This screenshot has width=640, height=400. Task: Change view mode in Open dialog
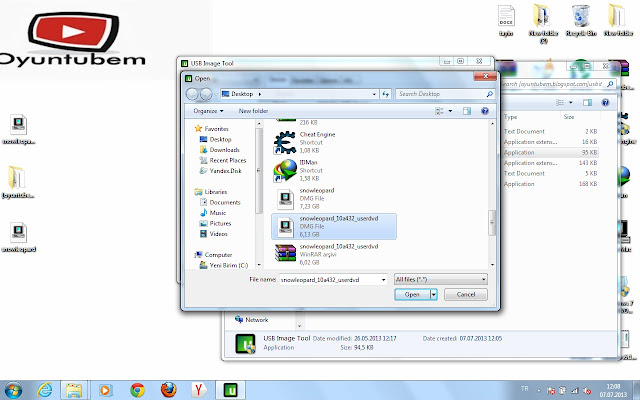tap(439, 111)
